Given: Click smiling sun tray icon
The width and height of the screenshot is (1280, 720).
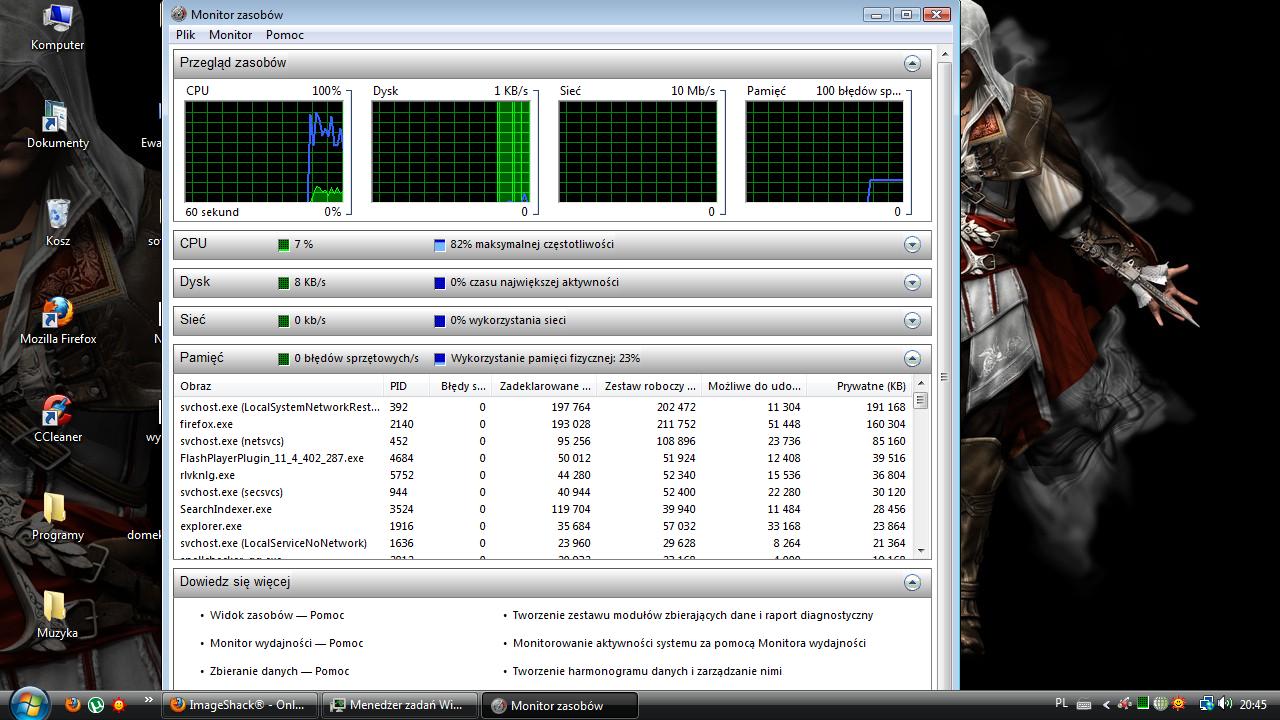Looking at the screenshot, I should (1178, 705).
